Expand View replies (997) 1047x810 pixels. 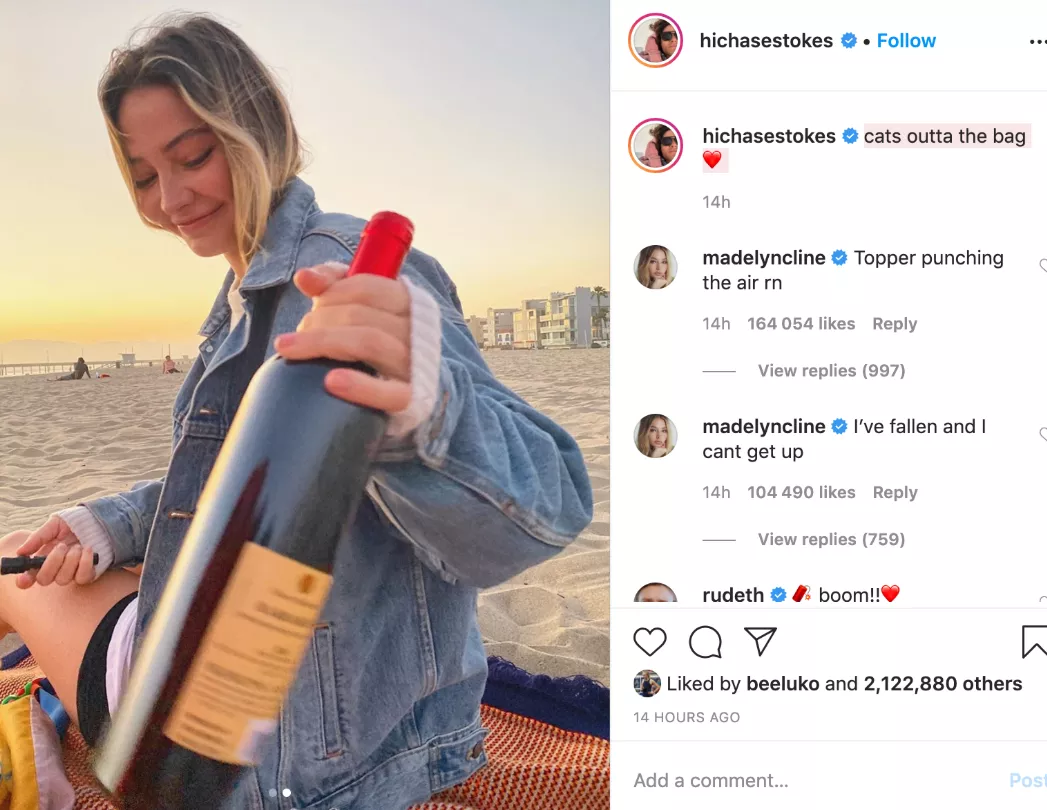tap(831, 370)
